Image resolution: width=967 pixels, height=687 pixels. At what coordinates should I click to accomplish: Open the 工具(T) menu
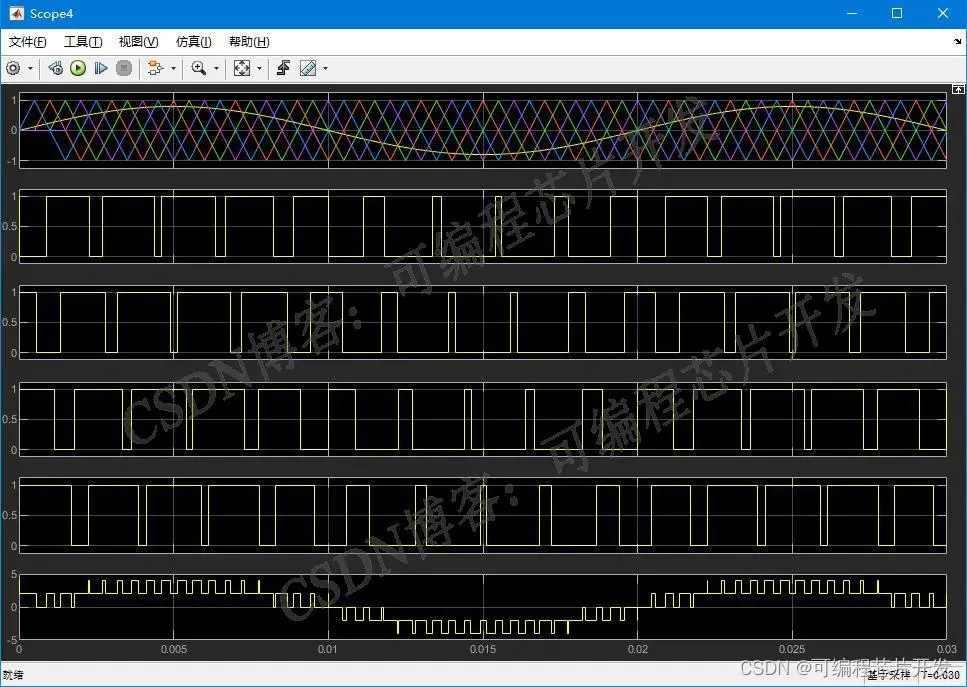pyautogui.click(x=83, y=42)
